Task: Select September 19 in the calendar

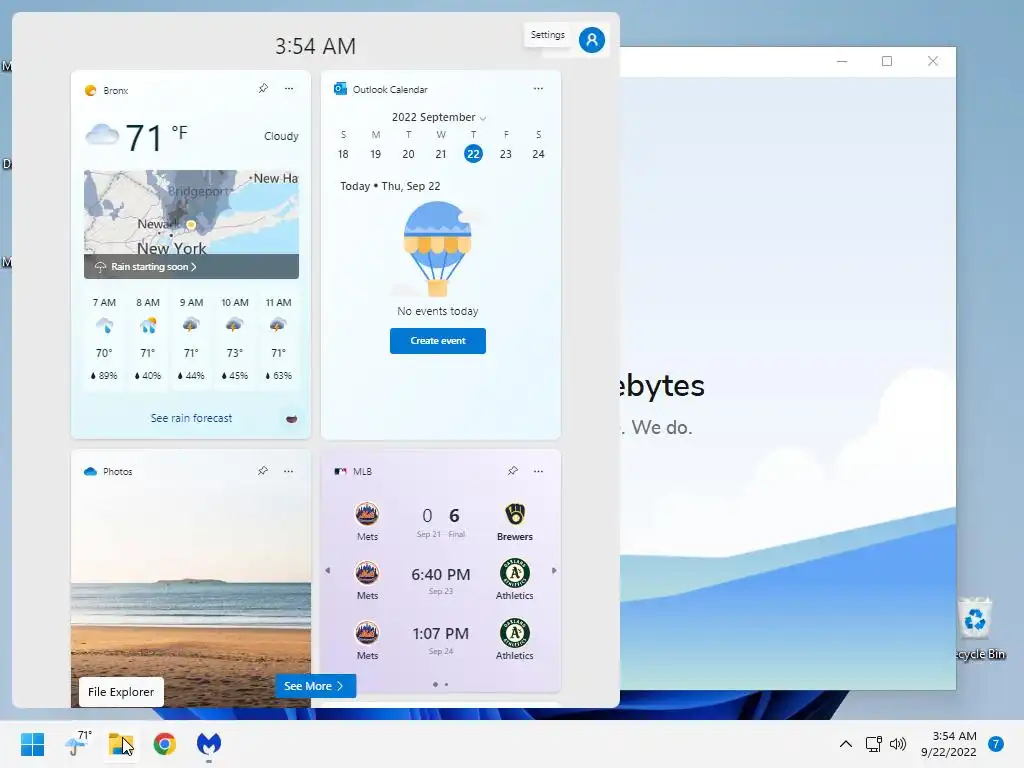Action: (376, 154)
